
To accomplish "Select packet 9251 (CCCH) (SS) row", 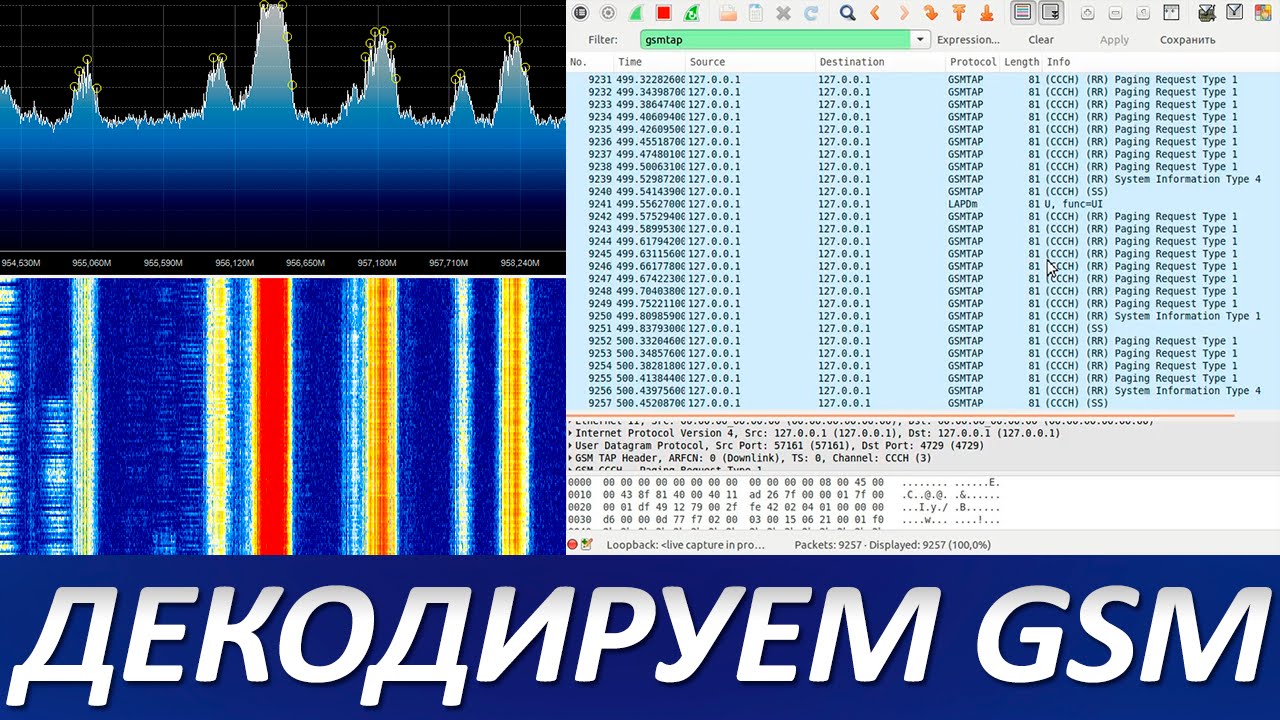I will (x=923, y=328).
